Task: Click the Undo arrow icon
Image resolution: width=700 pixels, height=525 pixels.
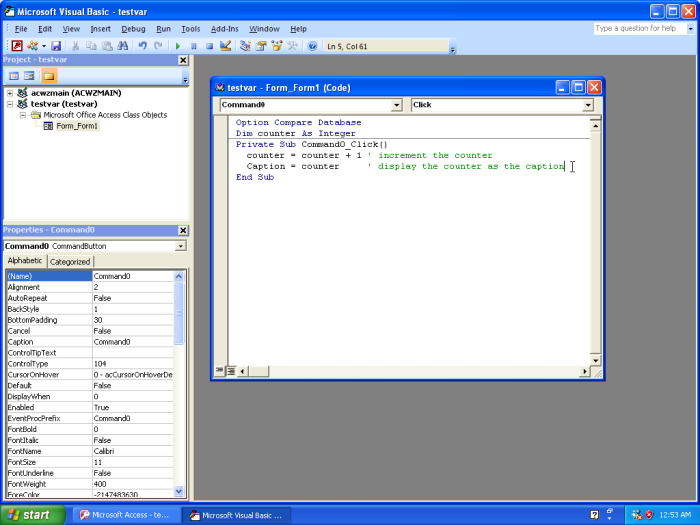Action: [142, 46]
